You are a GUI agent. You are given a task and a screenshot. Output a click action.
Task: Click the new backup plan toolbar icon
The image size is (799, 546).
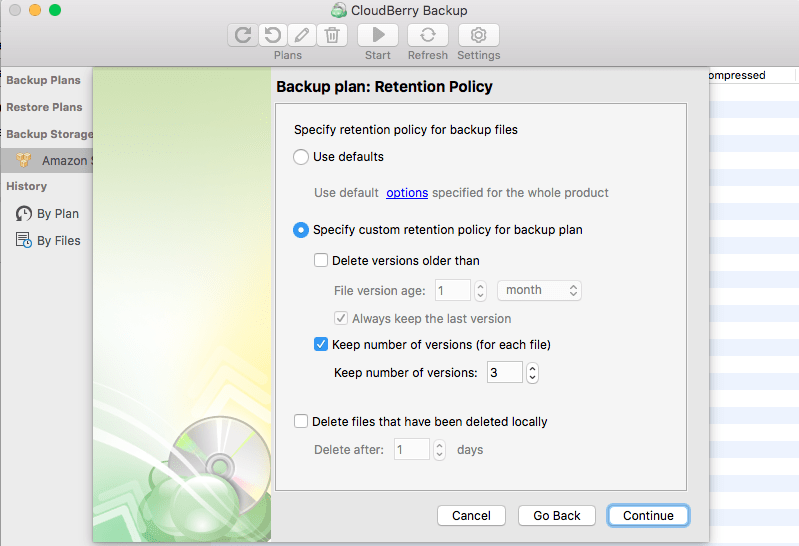(243, 35)
